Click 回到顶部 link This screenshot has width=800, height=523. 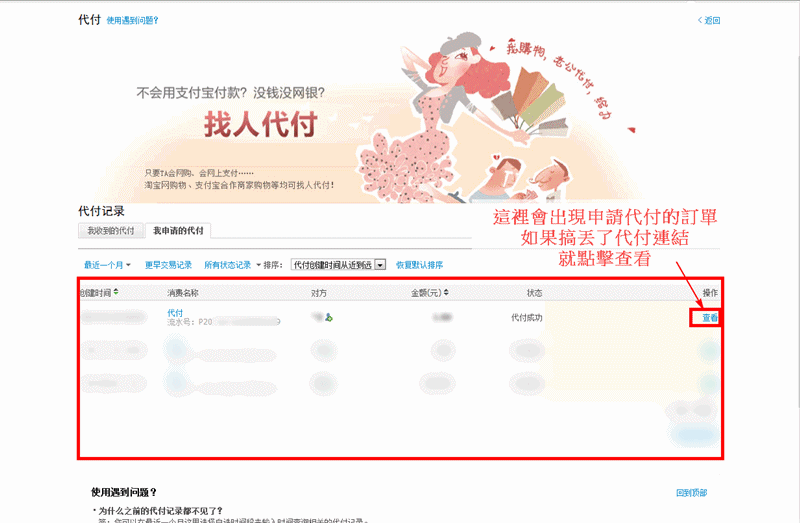(691, 492)
